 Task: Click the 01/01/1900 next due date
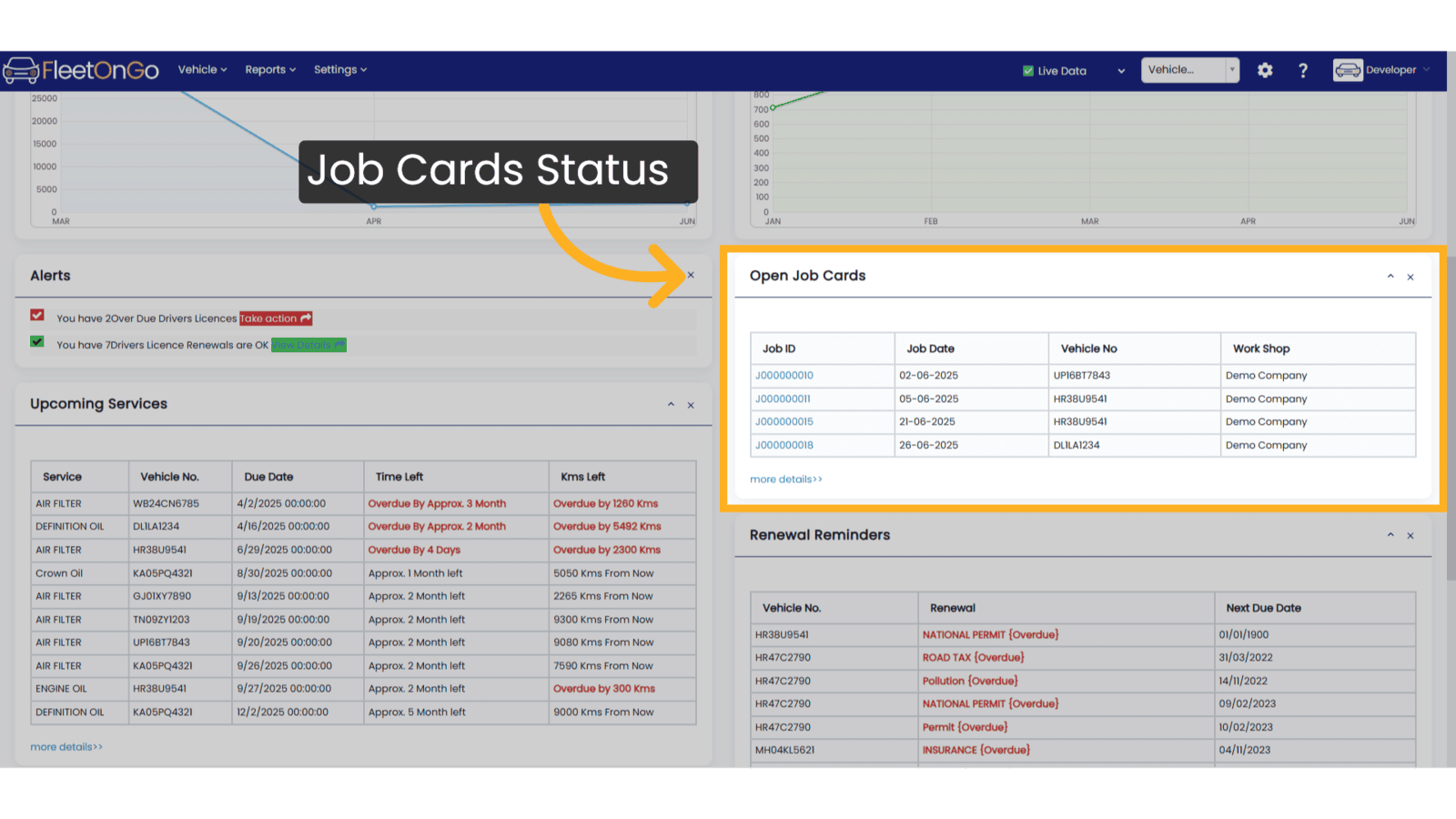tap(1244, 635)
